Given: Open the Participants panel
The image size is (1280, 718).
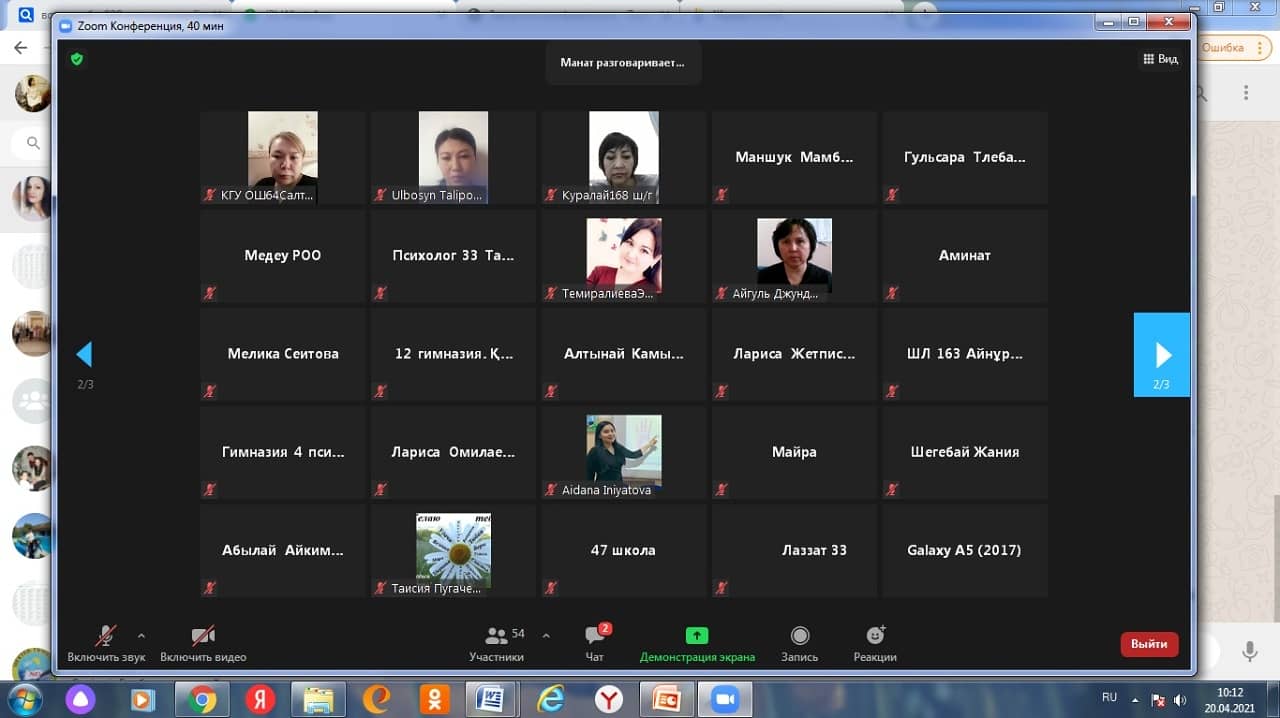Looking at the screenshot, I should [497, 642].
